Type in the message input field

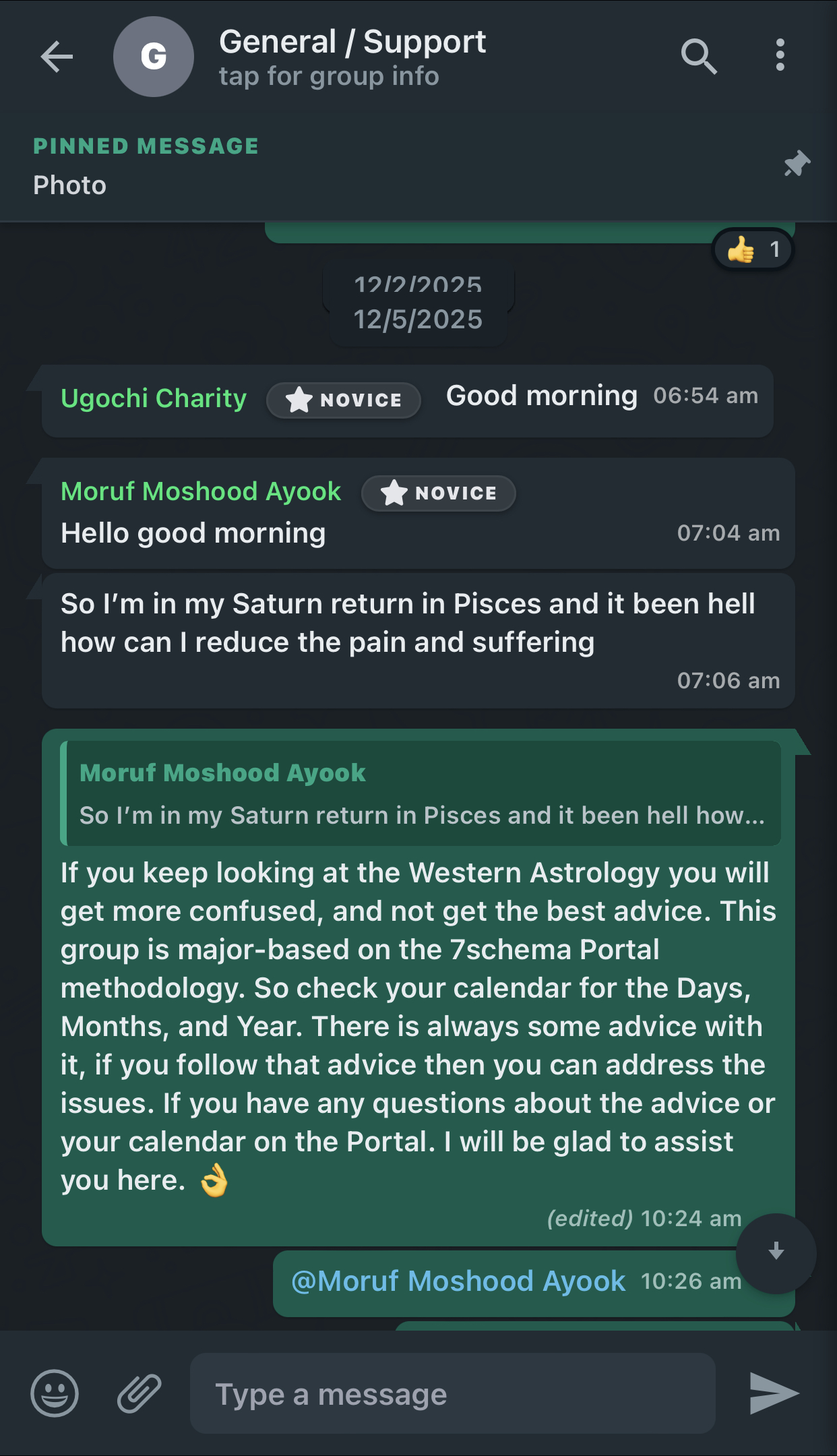click(x=452, y=1393)
